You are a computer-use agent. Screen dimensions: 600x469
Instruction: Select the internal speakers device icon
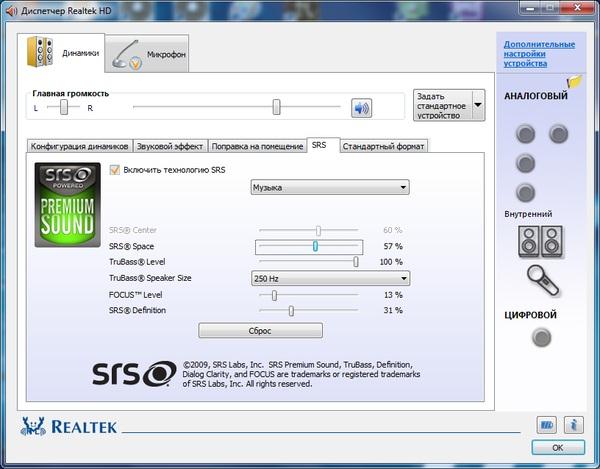pos(540,241)
